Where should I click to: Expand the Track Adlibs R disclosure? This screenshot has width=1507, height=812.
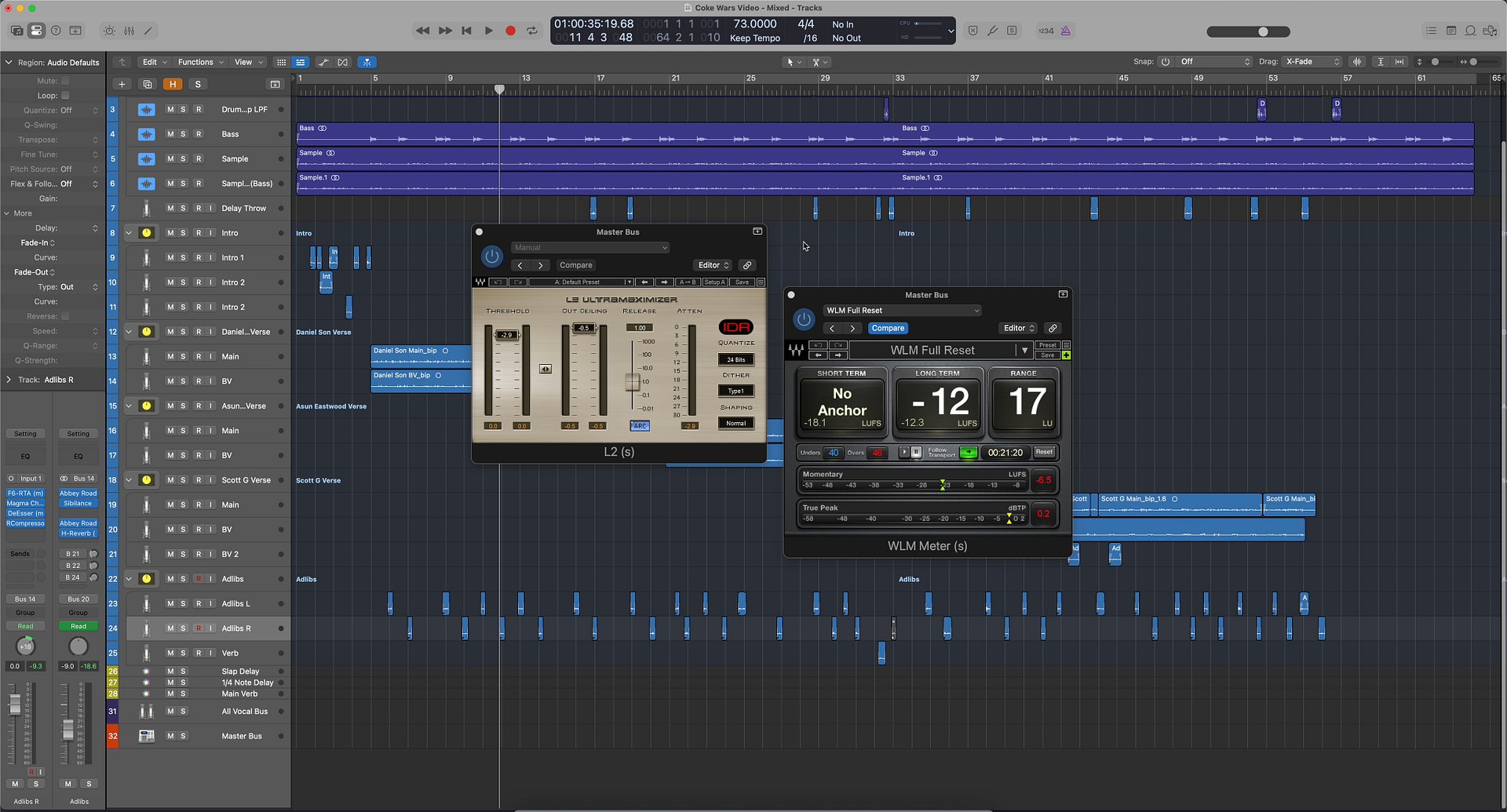pyautogui.click(x=9, y=380)
